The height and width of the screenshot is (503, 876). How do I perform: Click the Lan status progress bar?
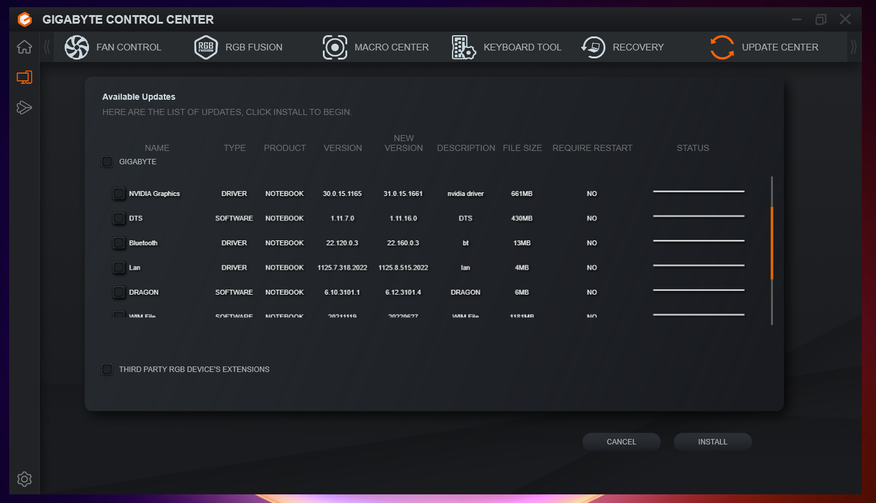coord(698,265)
